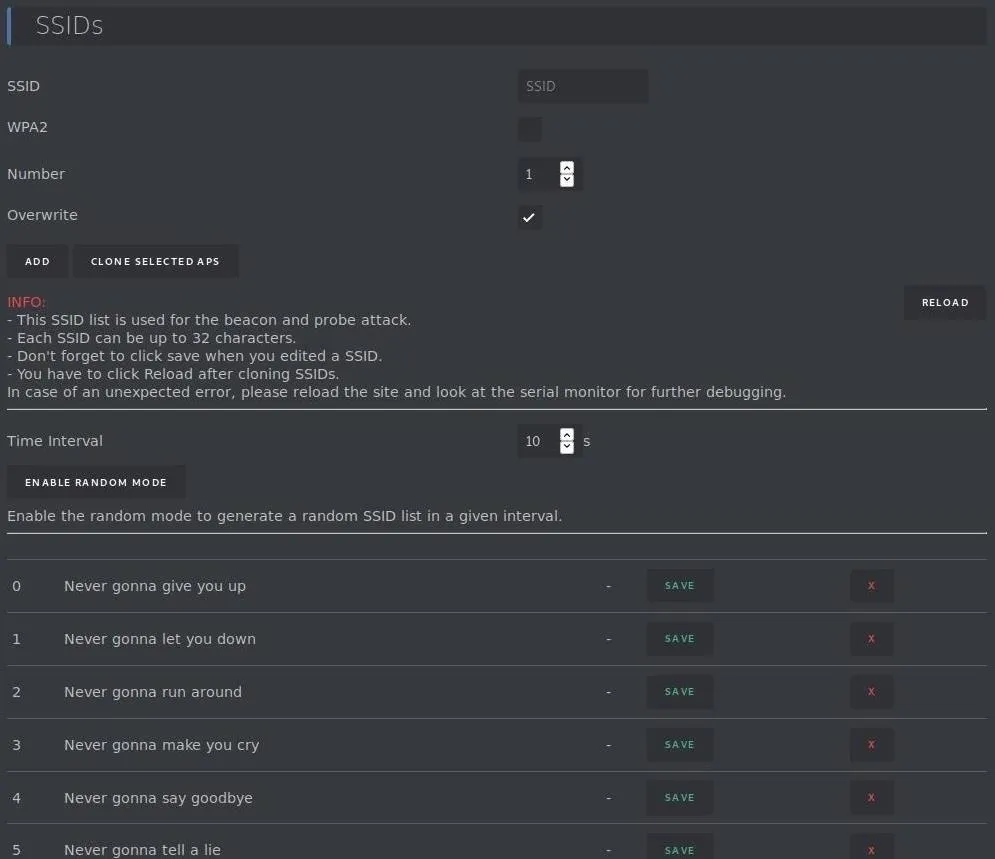Delete SSID 'Never gonna say goodbye'
Viewport: 995px width, 859px height.
coord(871,797)
